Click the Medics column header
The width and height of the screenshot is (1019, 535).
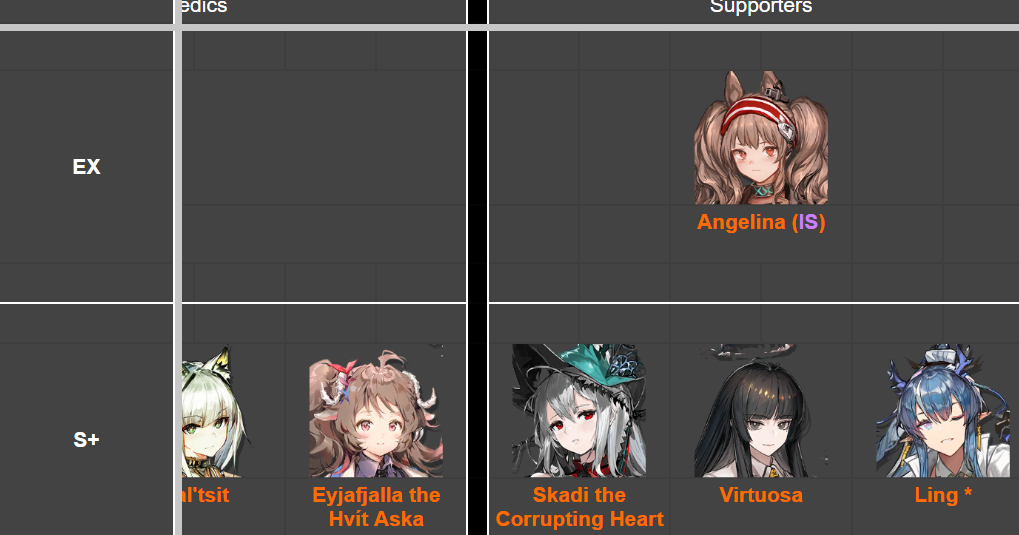pyautogui.click(x=204, y=7)
